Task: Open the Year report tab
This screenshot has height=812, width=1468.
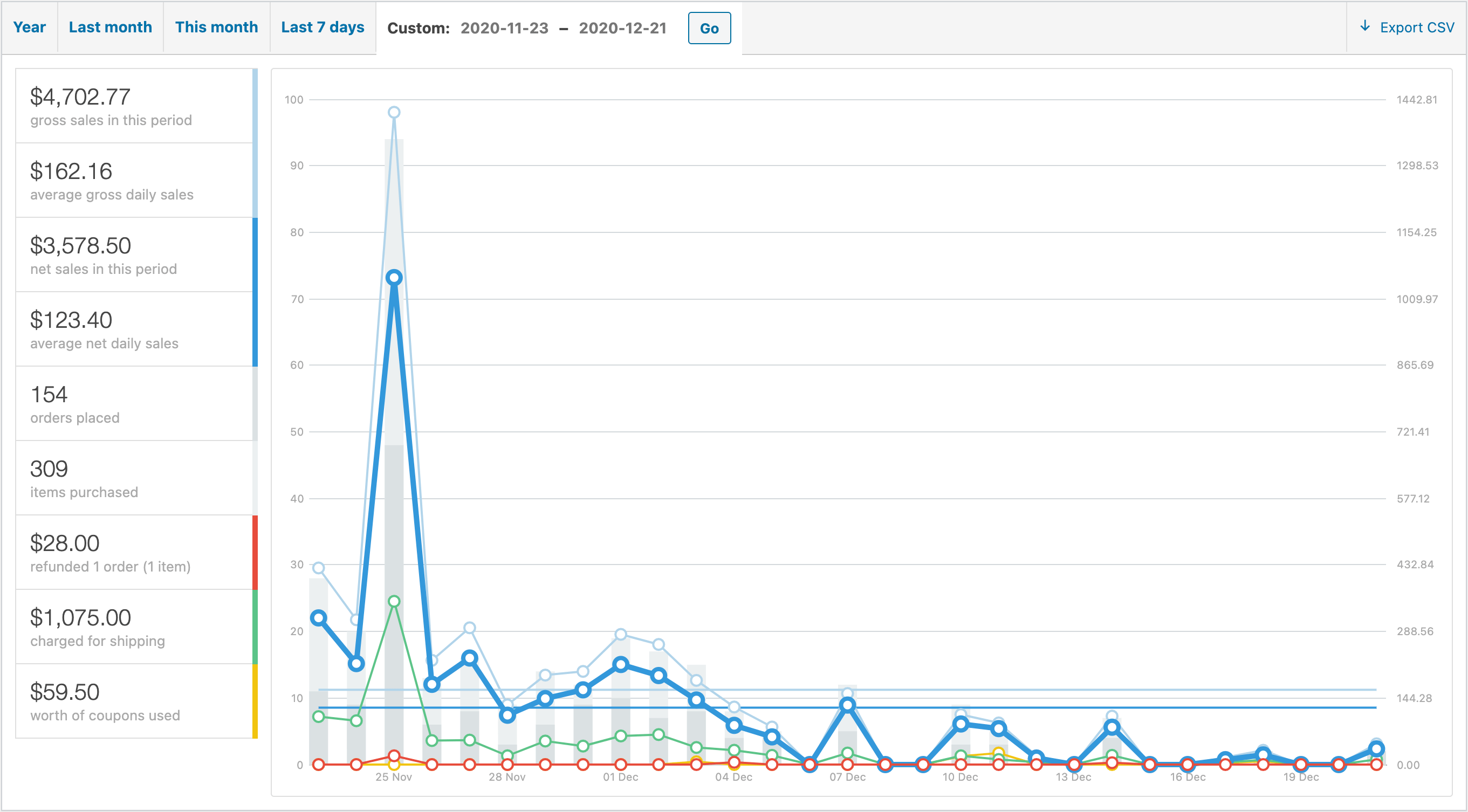Action: click(29, 27)
